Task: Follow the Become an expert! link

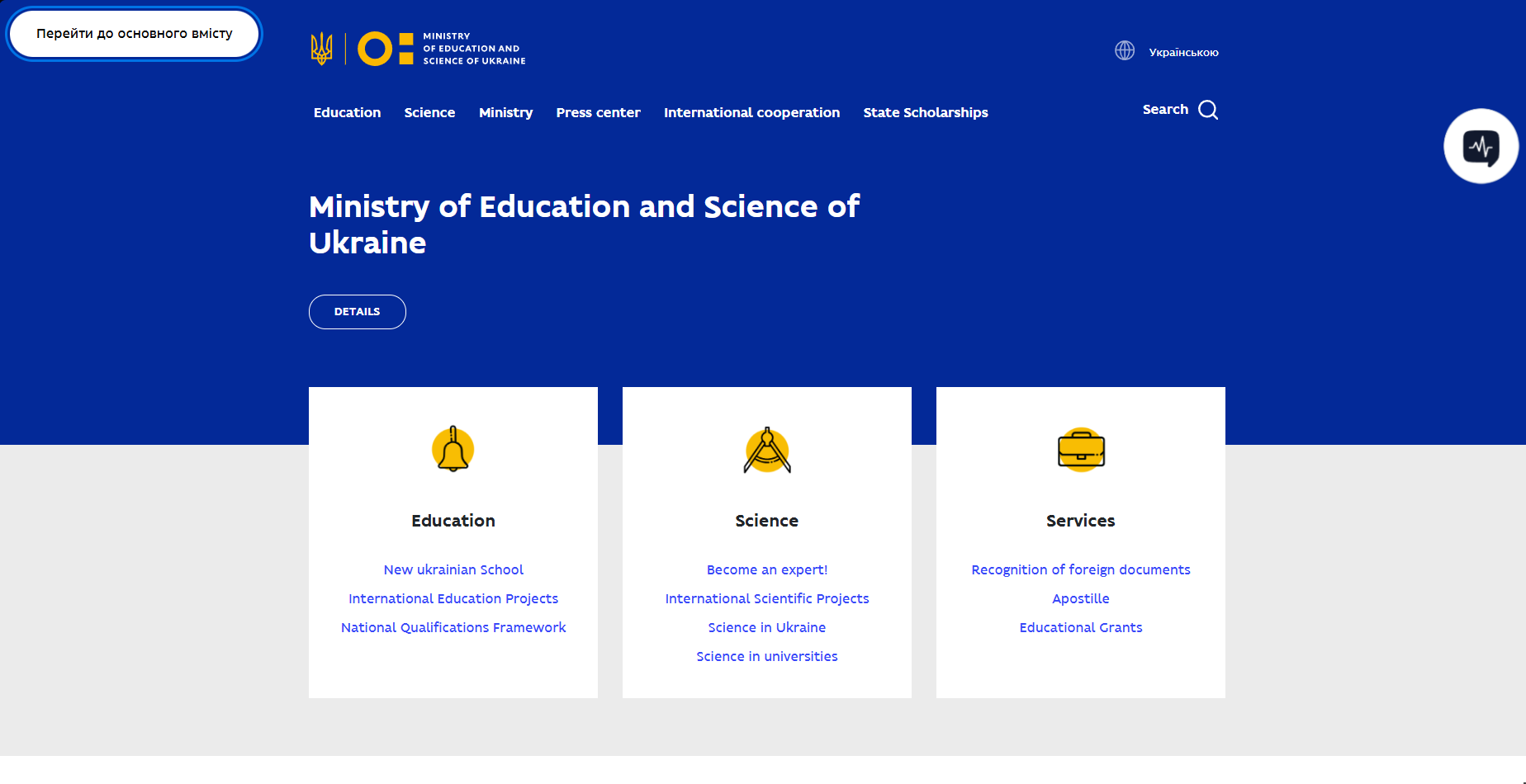Action: 767,569
